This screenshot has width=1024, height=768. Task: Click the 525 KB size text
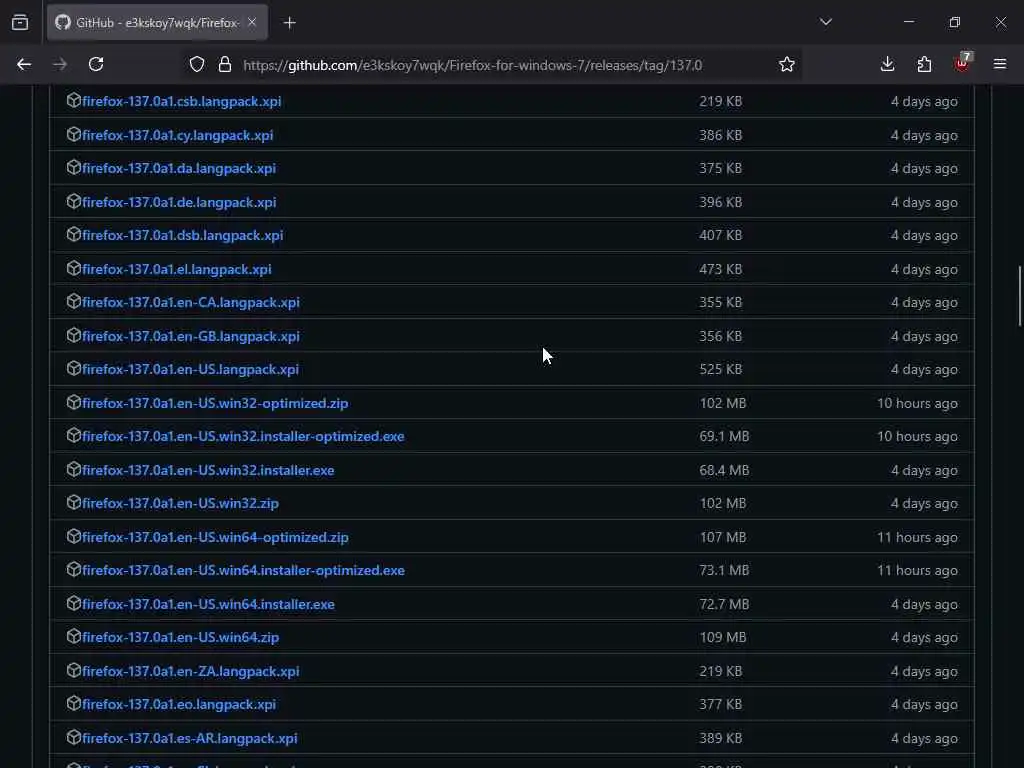720,369
